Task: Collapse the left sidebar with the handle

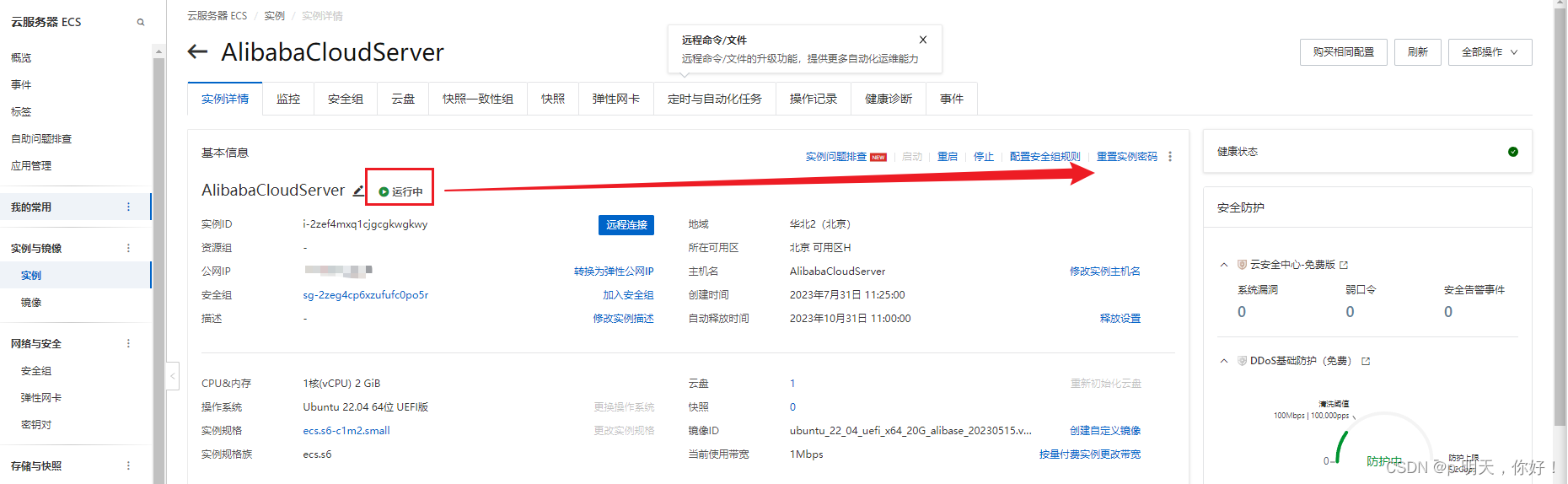Action: (x=173, y=375)
